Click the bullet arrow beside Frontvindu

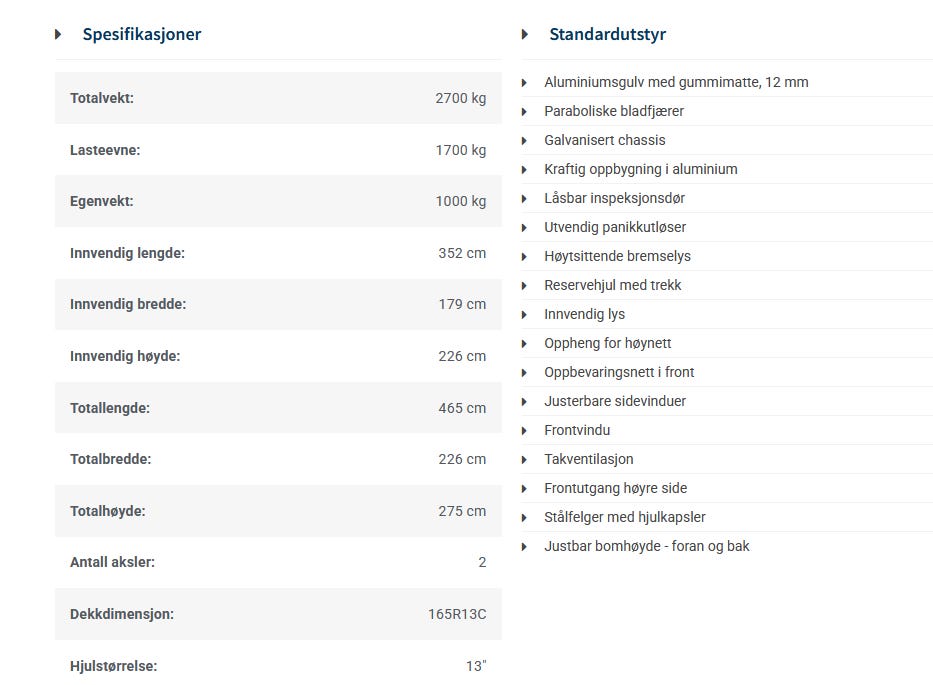click(x=524, y=431)
